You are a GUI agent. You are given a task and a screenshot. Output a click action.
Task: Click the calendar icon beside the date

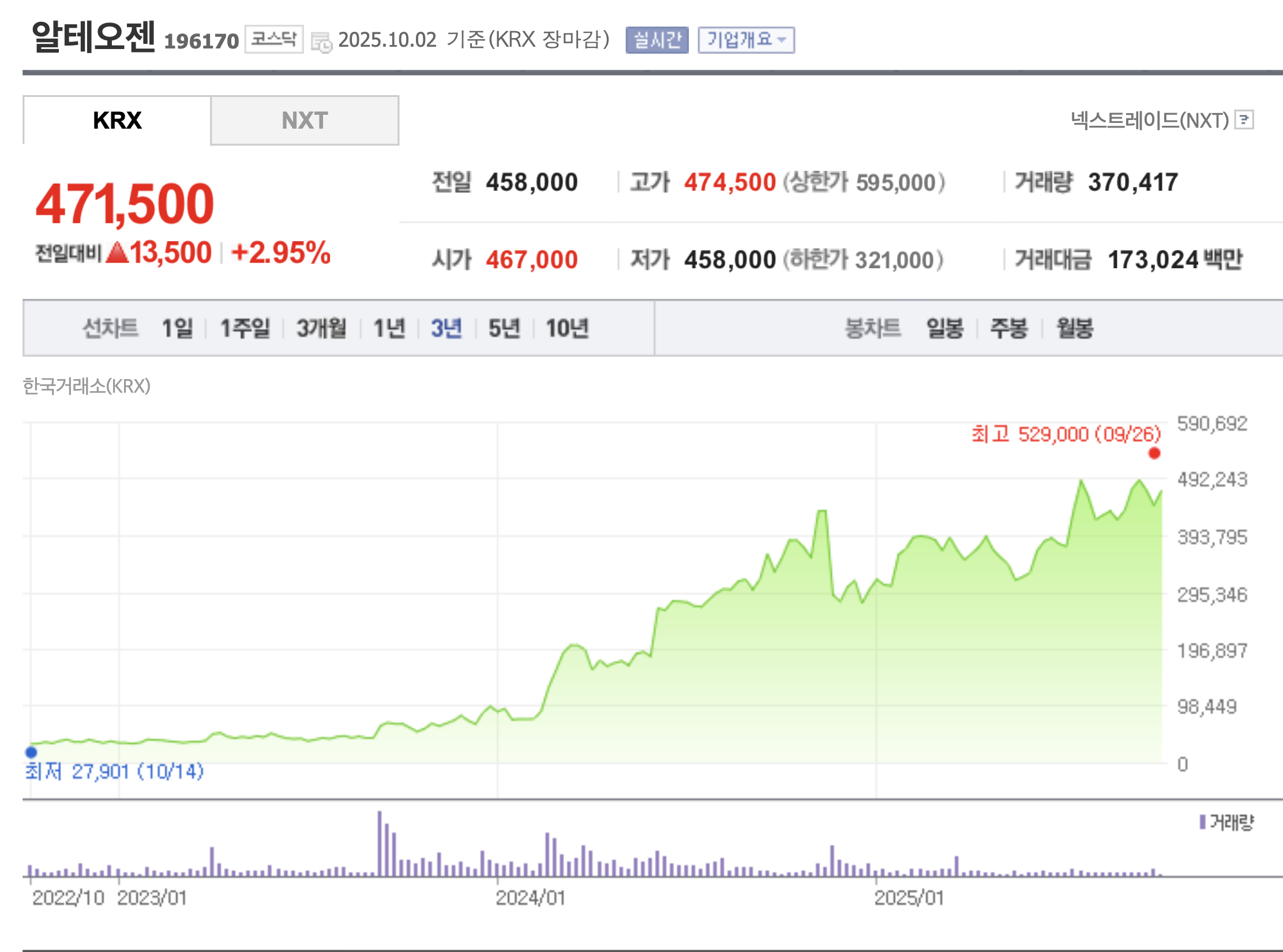tap(321, 42)
